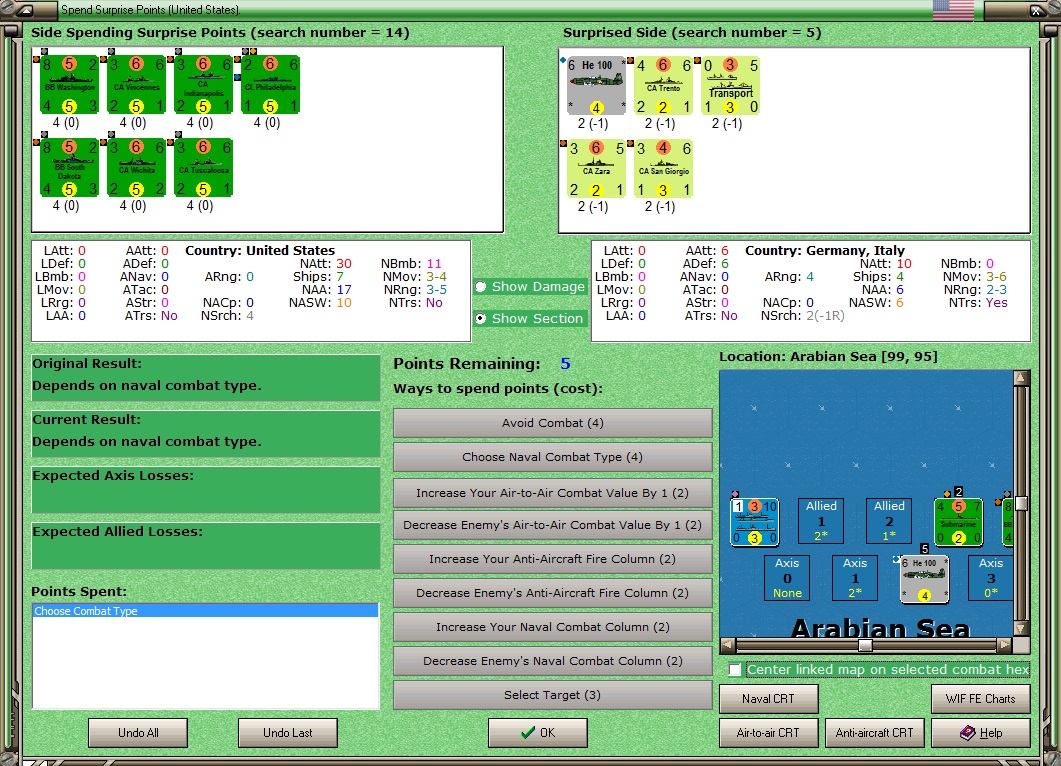Open the WIF FE Charts

980,699
